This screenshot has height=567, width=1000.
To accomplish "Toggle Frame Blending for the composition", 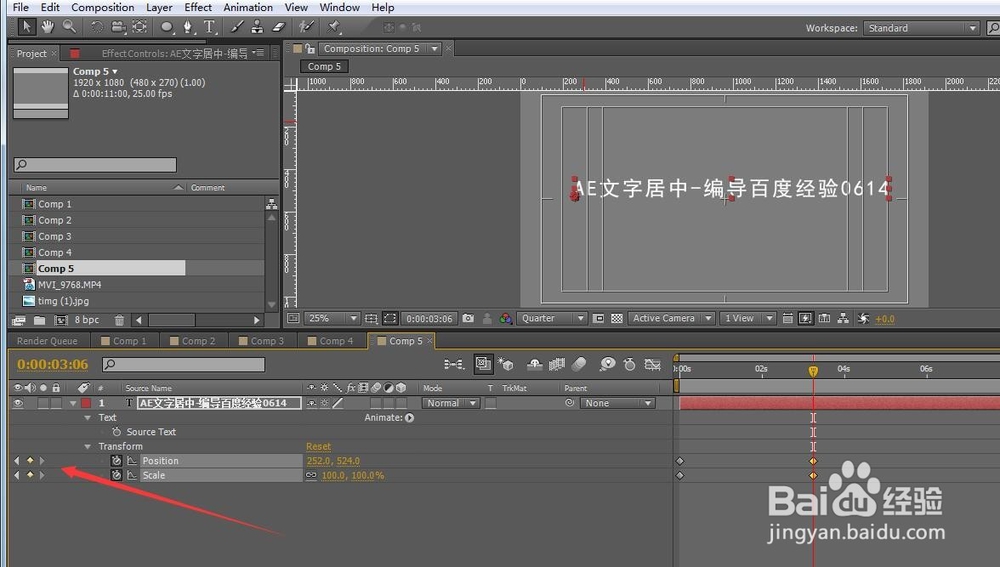I will (557, 364).
